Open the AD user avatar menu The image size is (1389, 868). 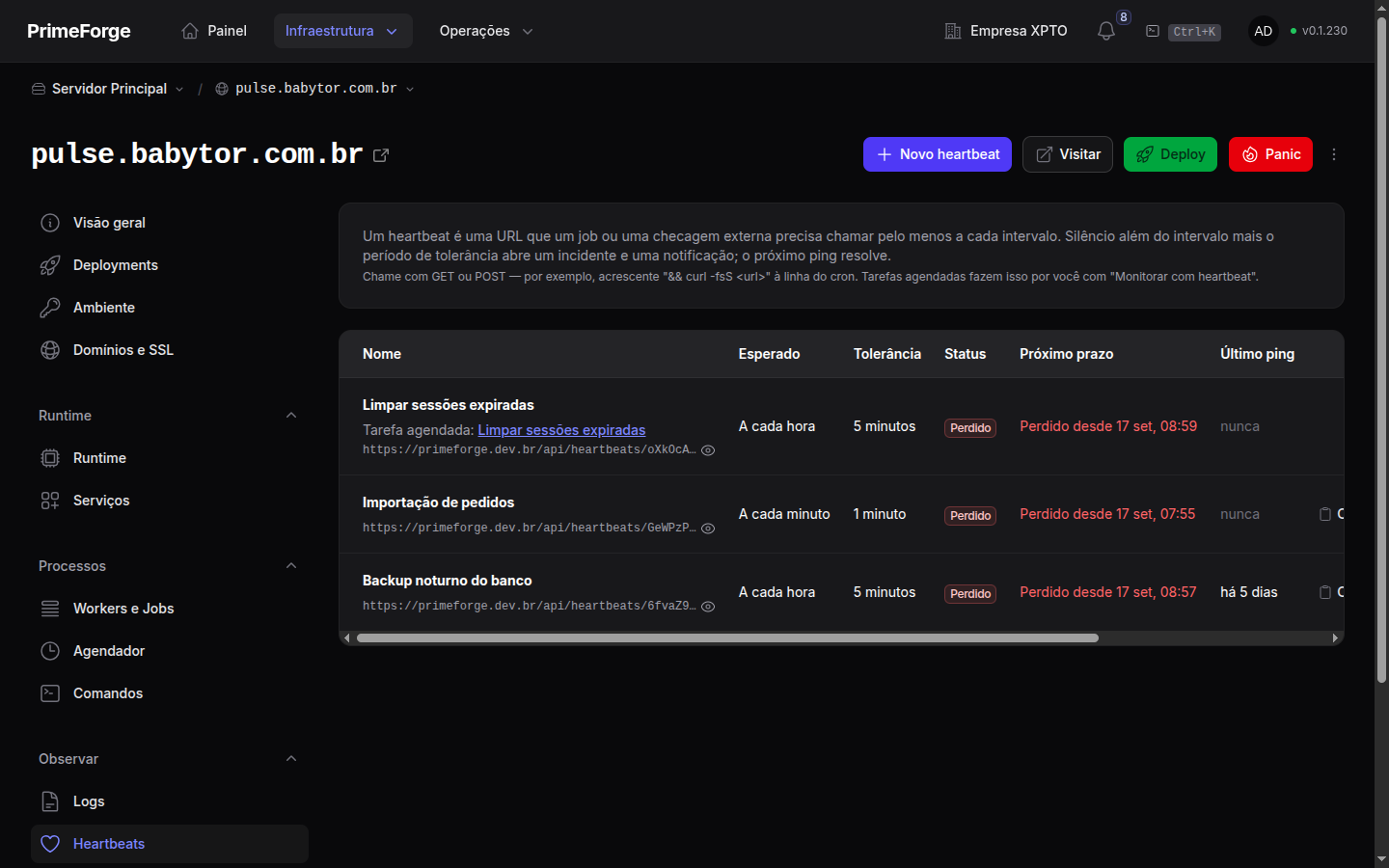1263,31
